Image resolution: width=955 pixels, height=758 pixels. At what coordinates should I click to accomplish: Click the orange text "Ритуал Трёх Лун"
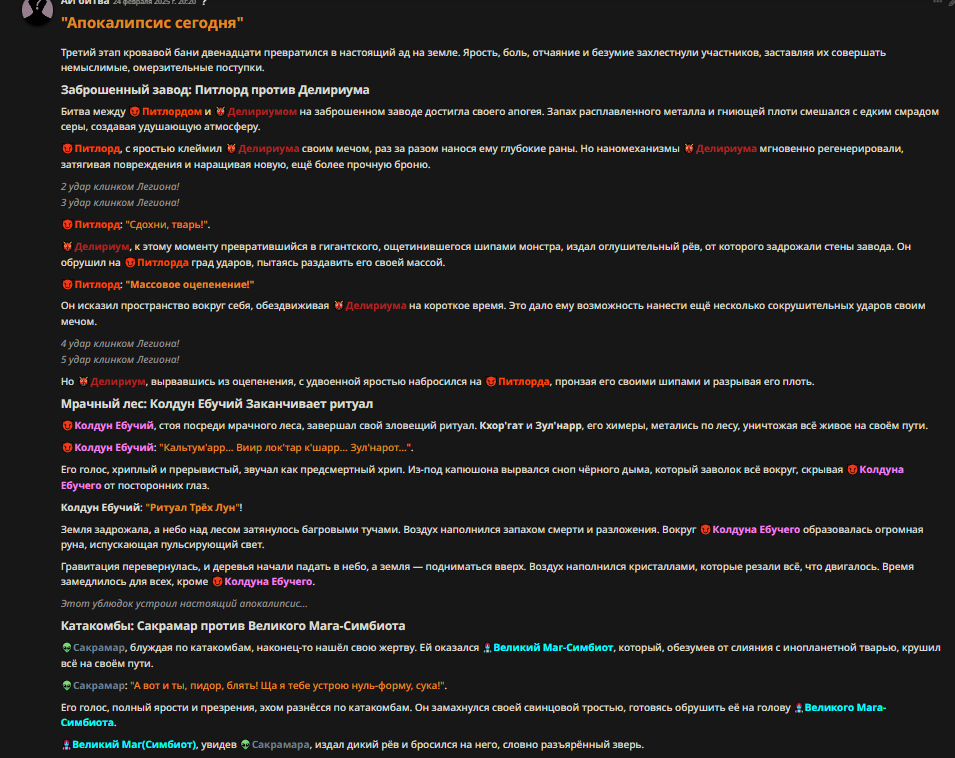point(193,508)
